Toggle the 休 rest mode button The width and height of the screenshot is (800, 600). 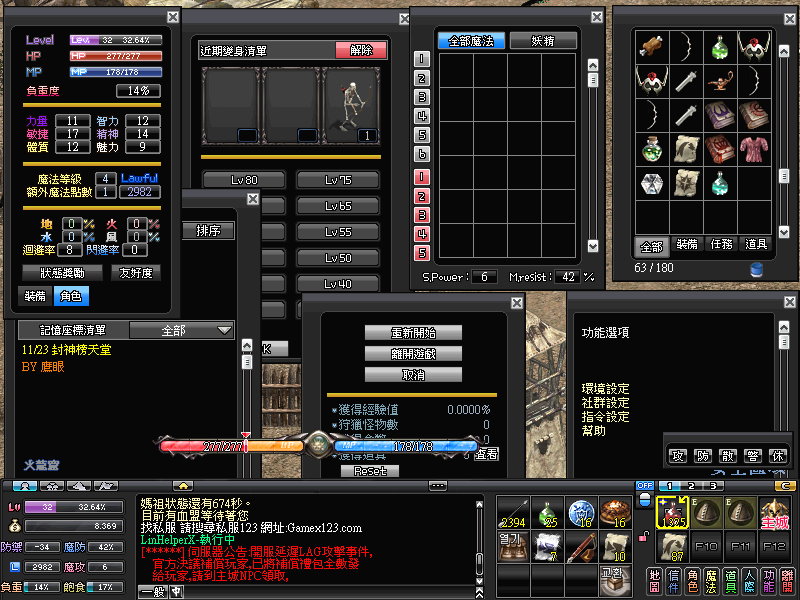[778, 456]
